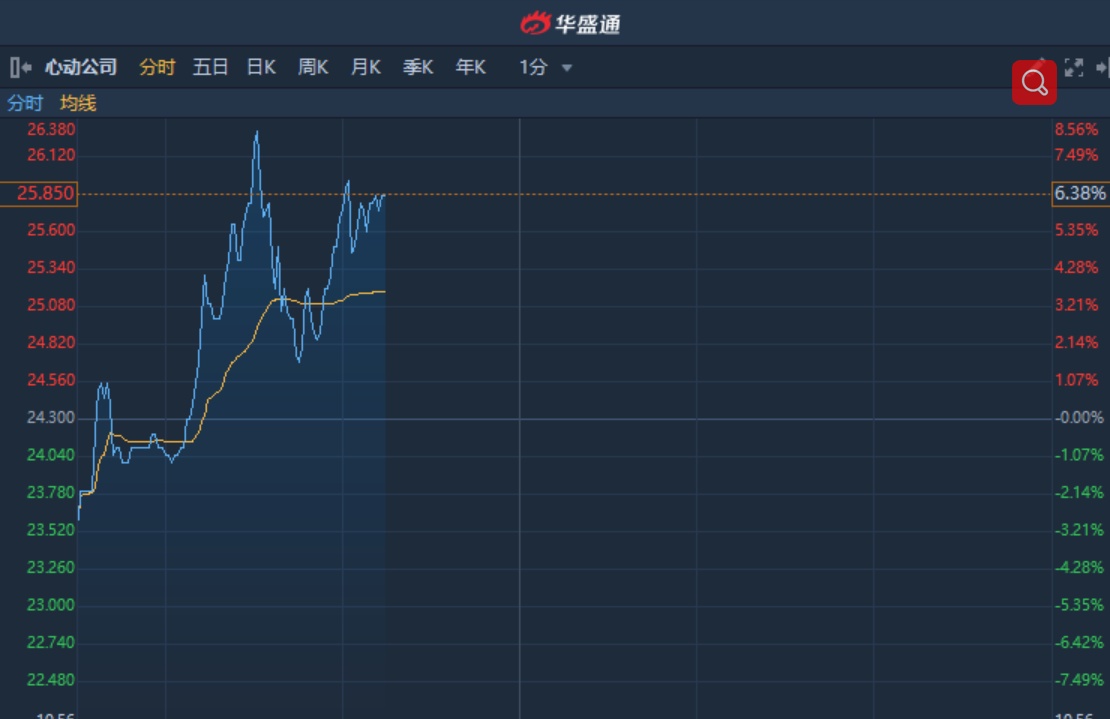Click the red search magnifier button

(x=1034, y=83)
